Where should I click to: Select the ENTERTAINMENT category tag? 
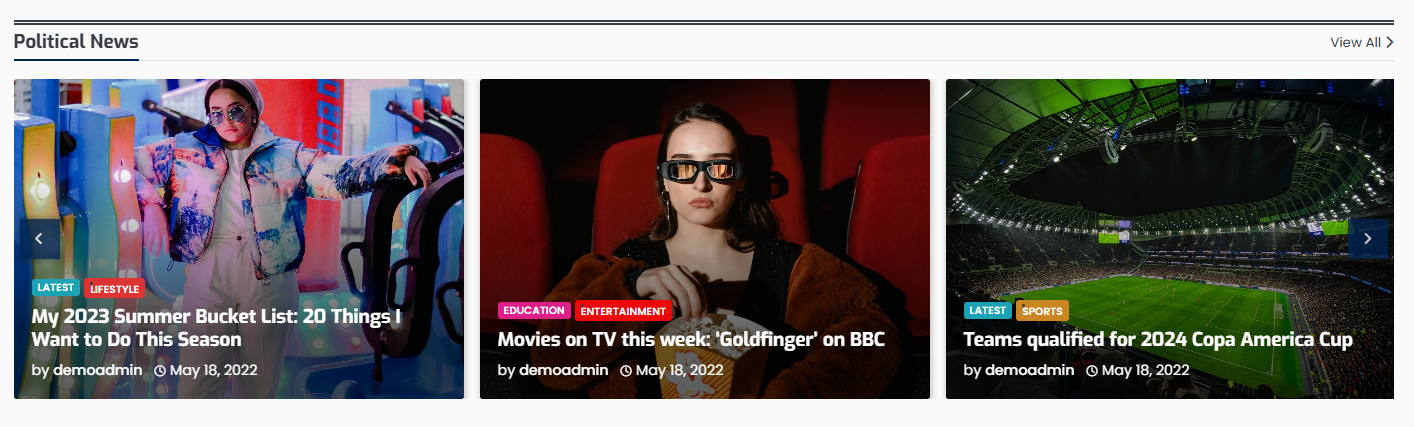623,311
